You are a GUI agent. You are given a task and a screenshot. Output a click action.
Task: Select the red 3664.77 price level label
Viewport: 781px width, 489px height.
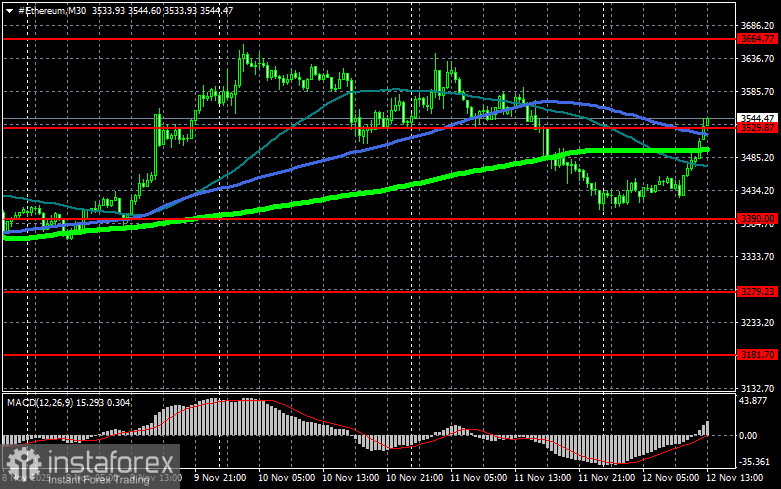pyautogui.click(x=757, y=39)
